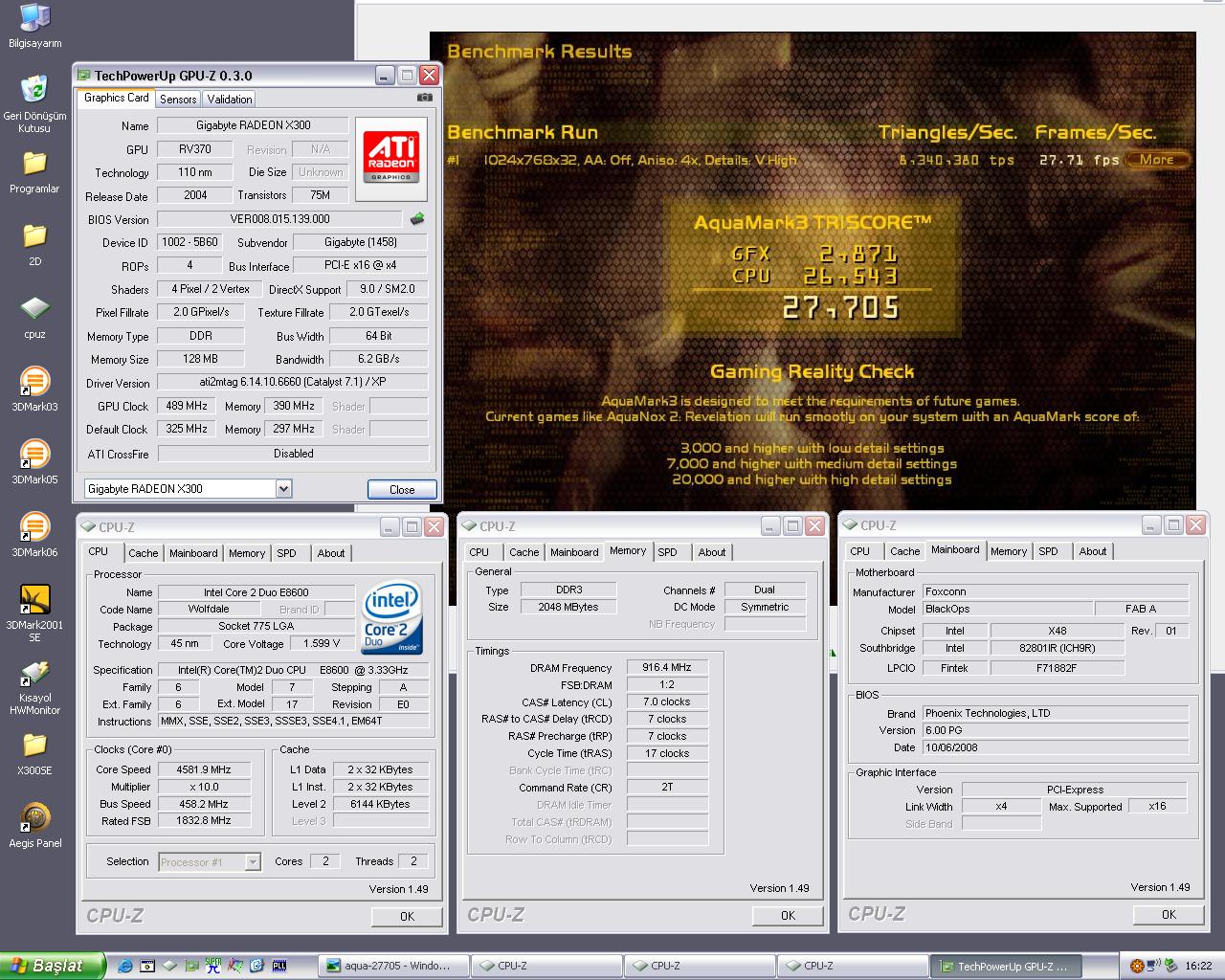The image size is (1225, 980).
Task: Click the orange gear tray icon
Action: [1137, 967]
